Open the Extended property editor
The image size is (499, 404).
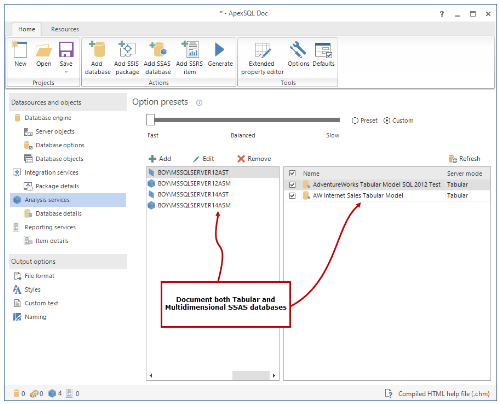[262, 50]
